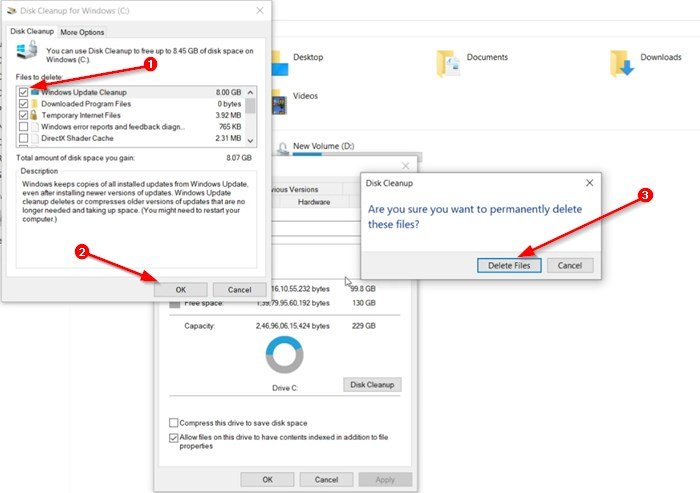Toggle Allow files to have contents indexed
Image resolution: width=700 pixels, height=493 pixels.
click(174, 438)
